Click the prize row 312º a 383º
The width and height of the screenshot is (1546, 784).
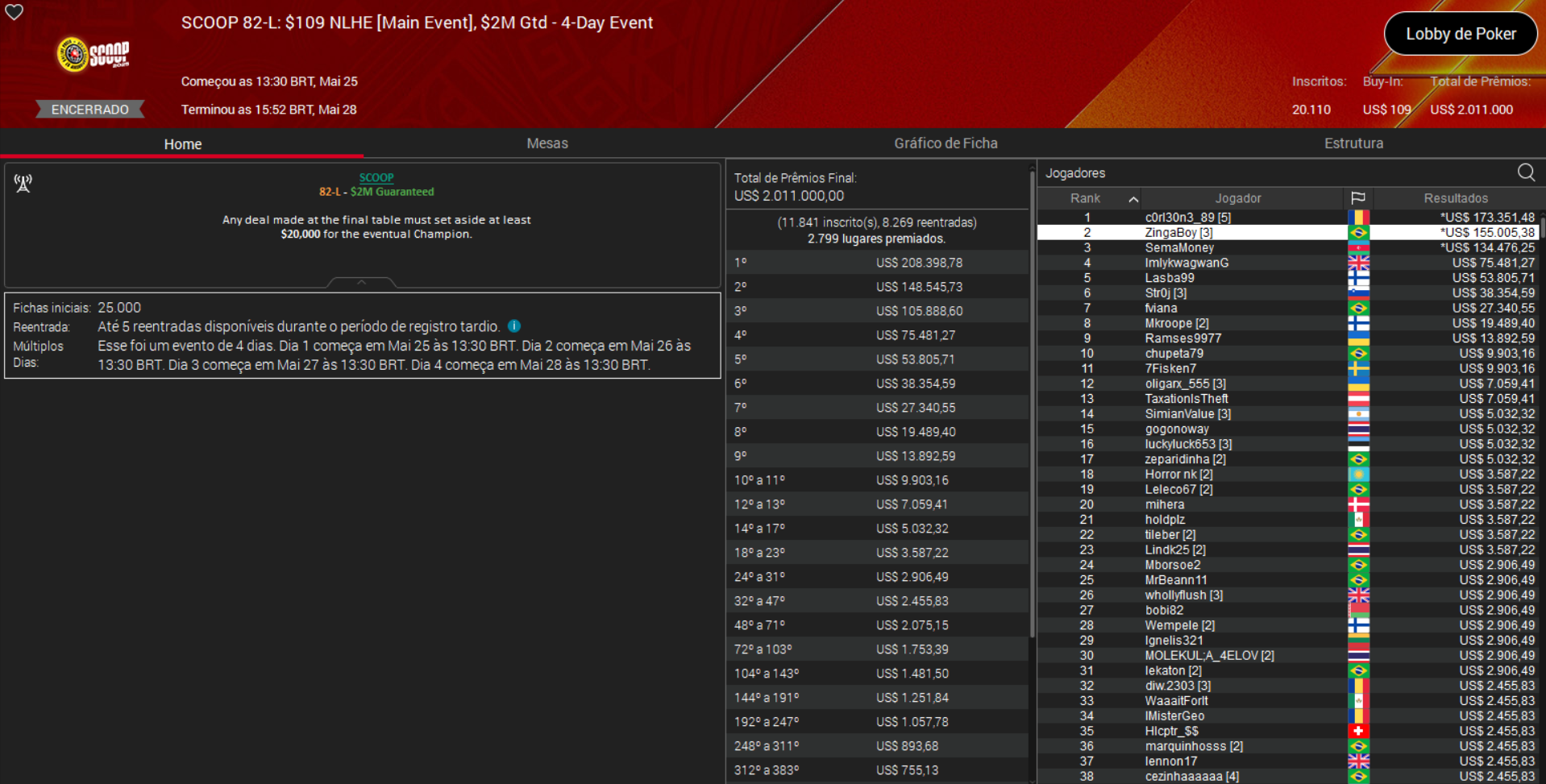click(877, 770)
